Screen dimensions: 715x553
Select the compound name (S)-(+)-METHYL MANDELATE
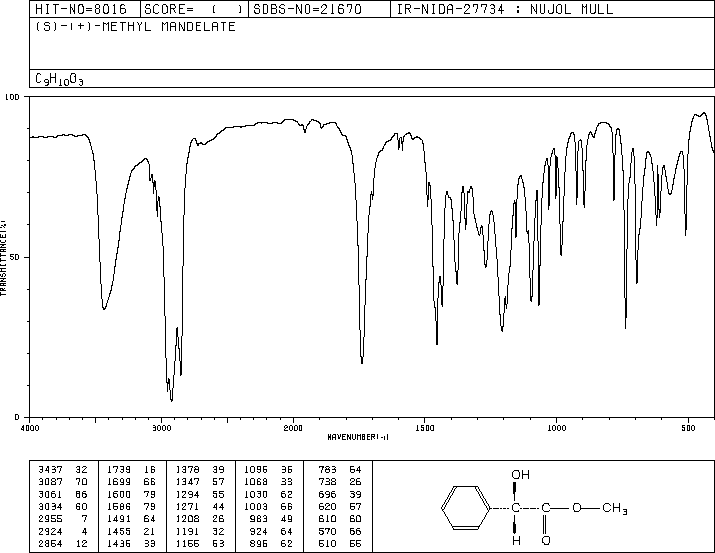[135, 27]
